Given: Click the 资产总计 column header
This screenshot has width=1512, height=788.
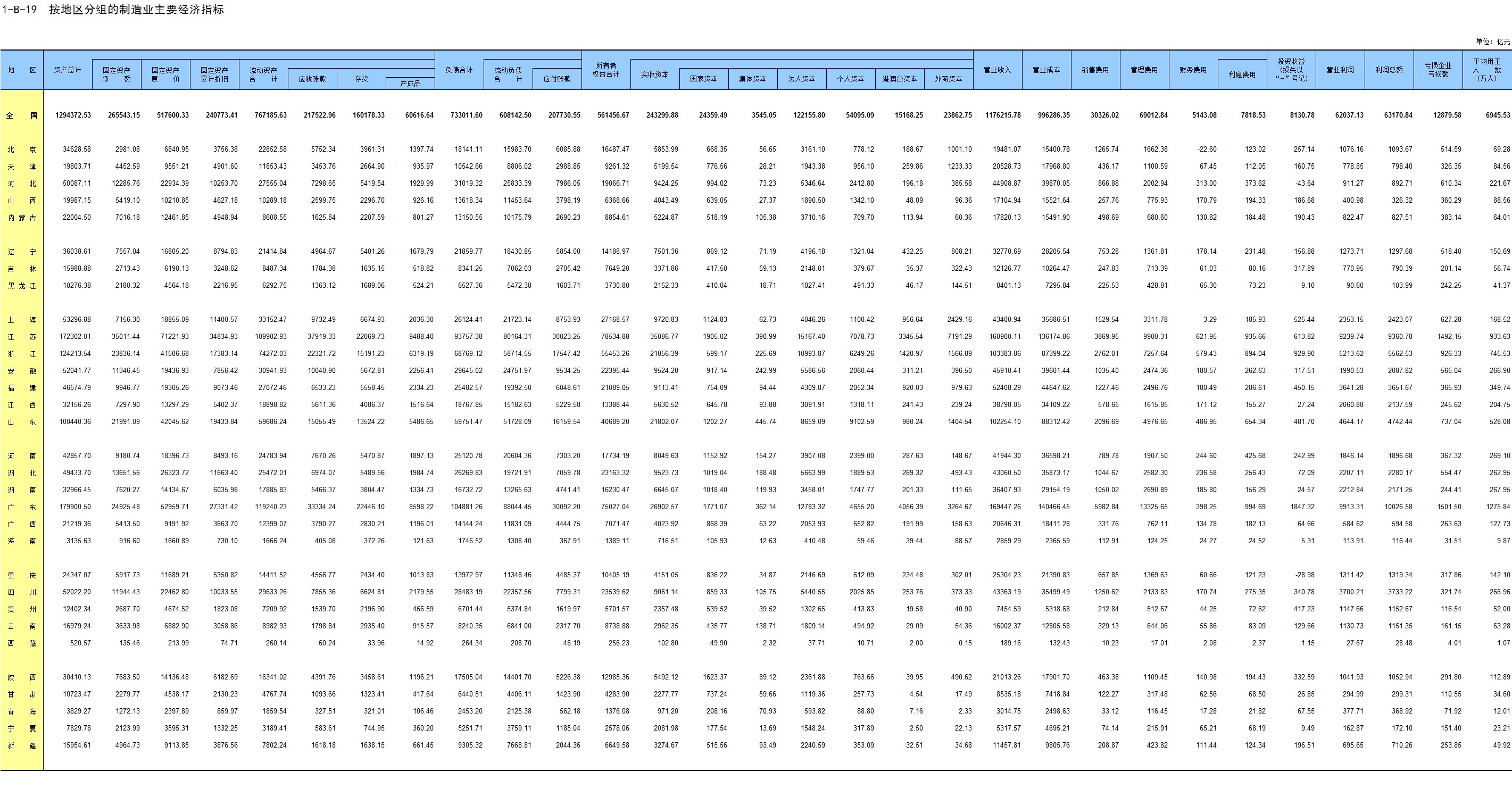Looking at the screenshot, I should (x=68, y=70).
